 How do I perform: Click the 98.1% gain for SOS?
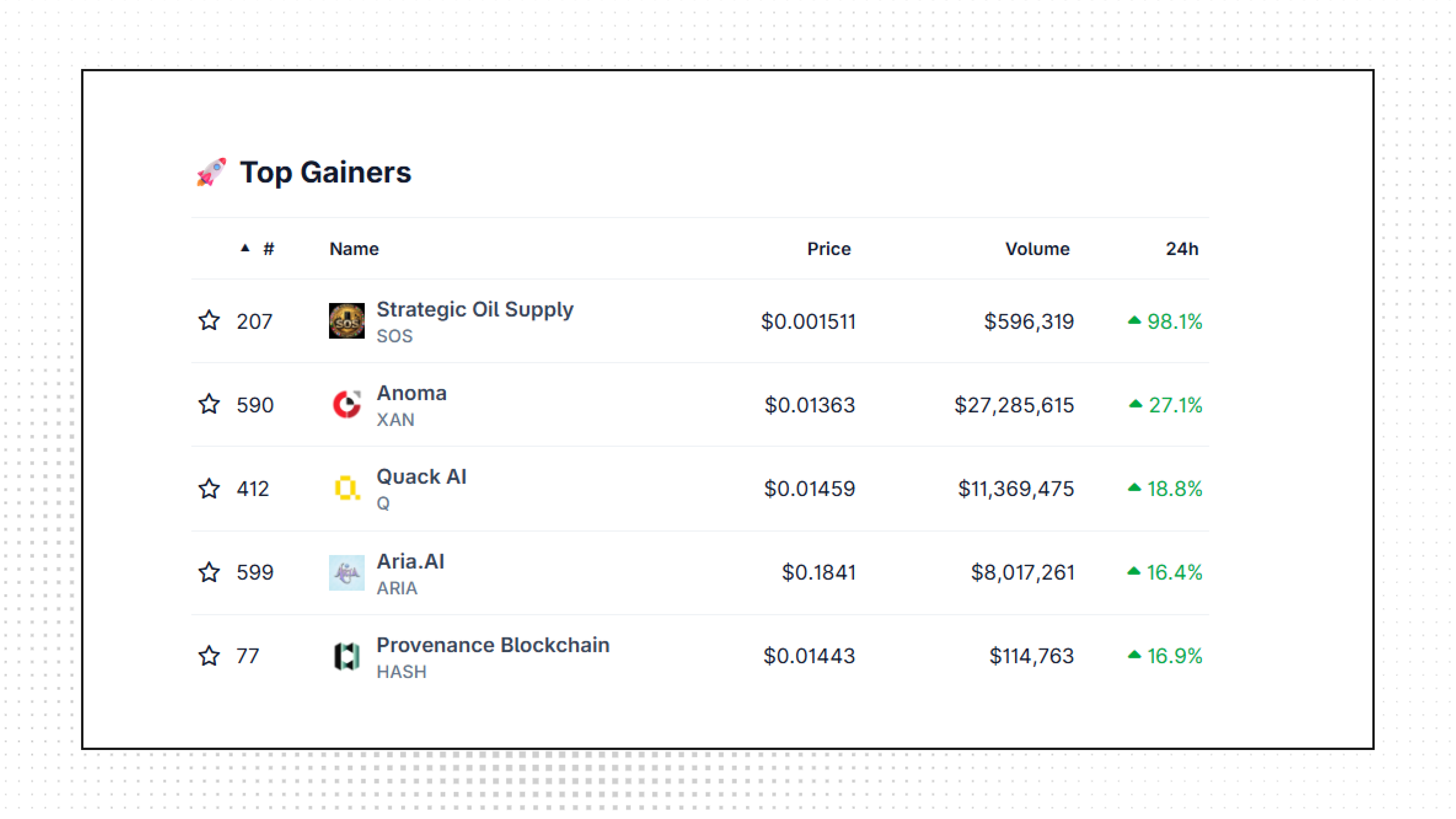(x=1173, y=322)
